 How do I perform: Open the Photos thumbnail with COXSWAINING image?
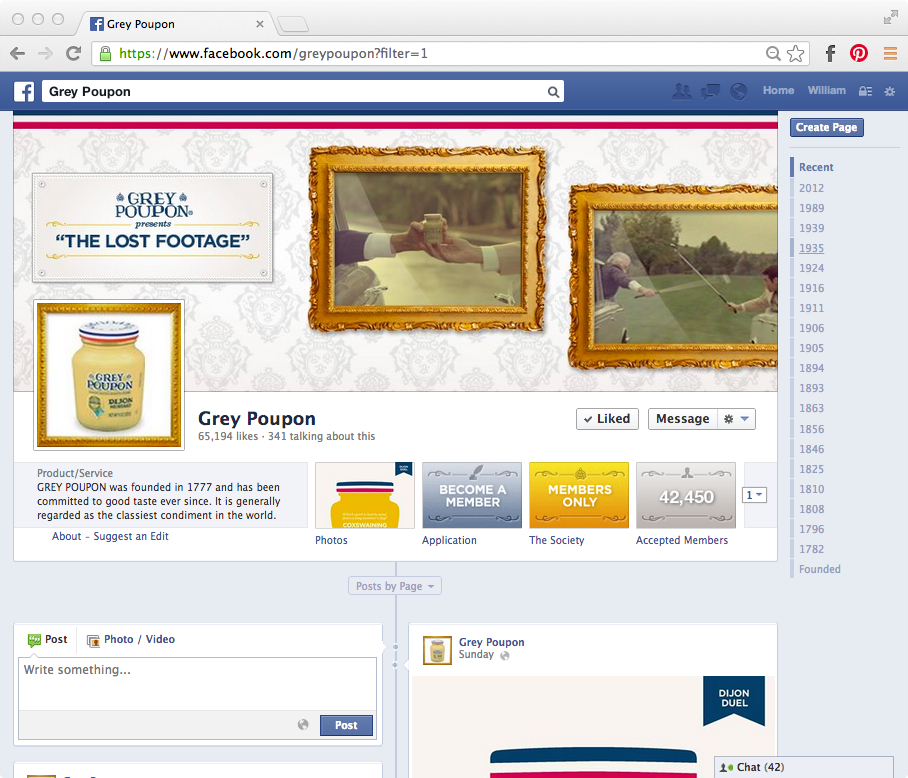(x=364, y=494)
